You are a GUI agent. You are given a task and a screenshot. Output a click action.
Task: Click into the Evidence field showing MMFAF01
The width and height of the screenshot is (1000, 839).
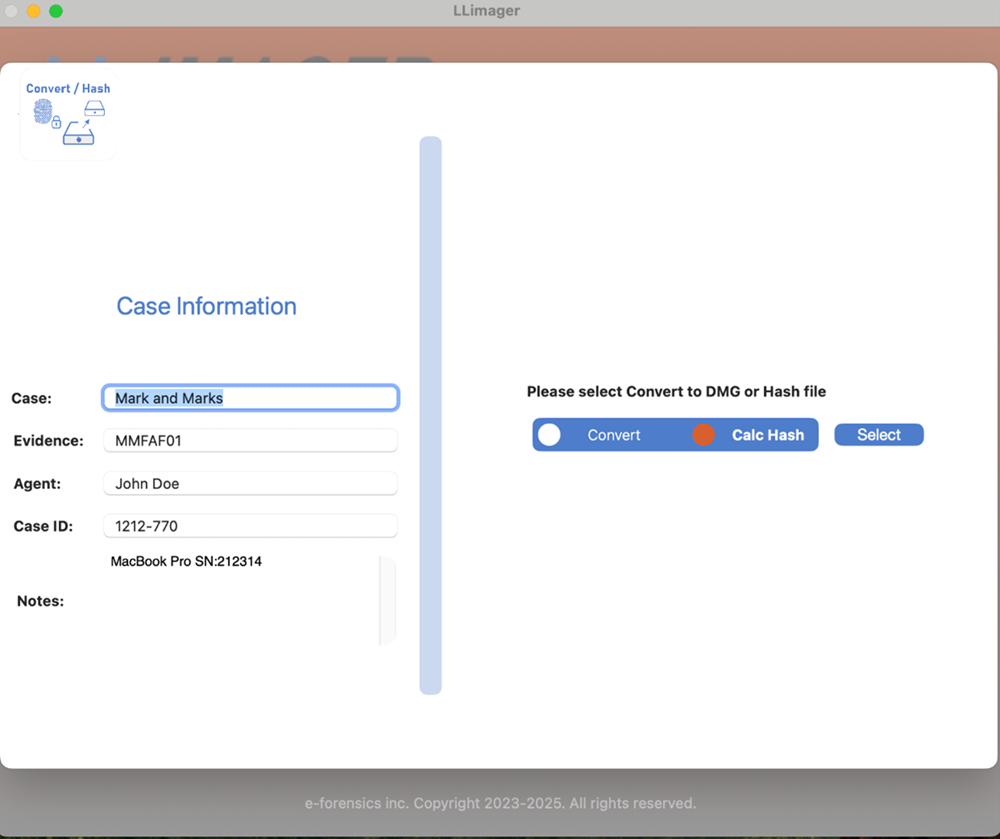point(250,441)
